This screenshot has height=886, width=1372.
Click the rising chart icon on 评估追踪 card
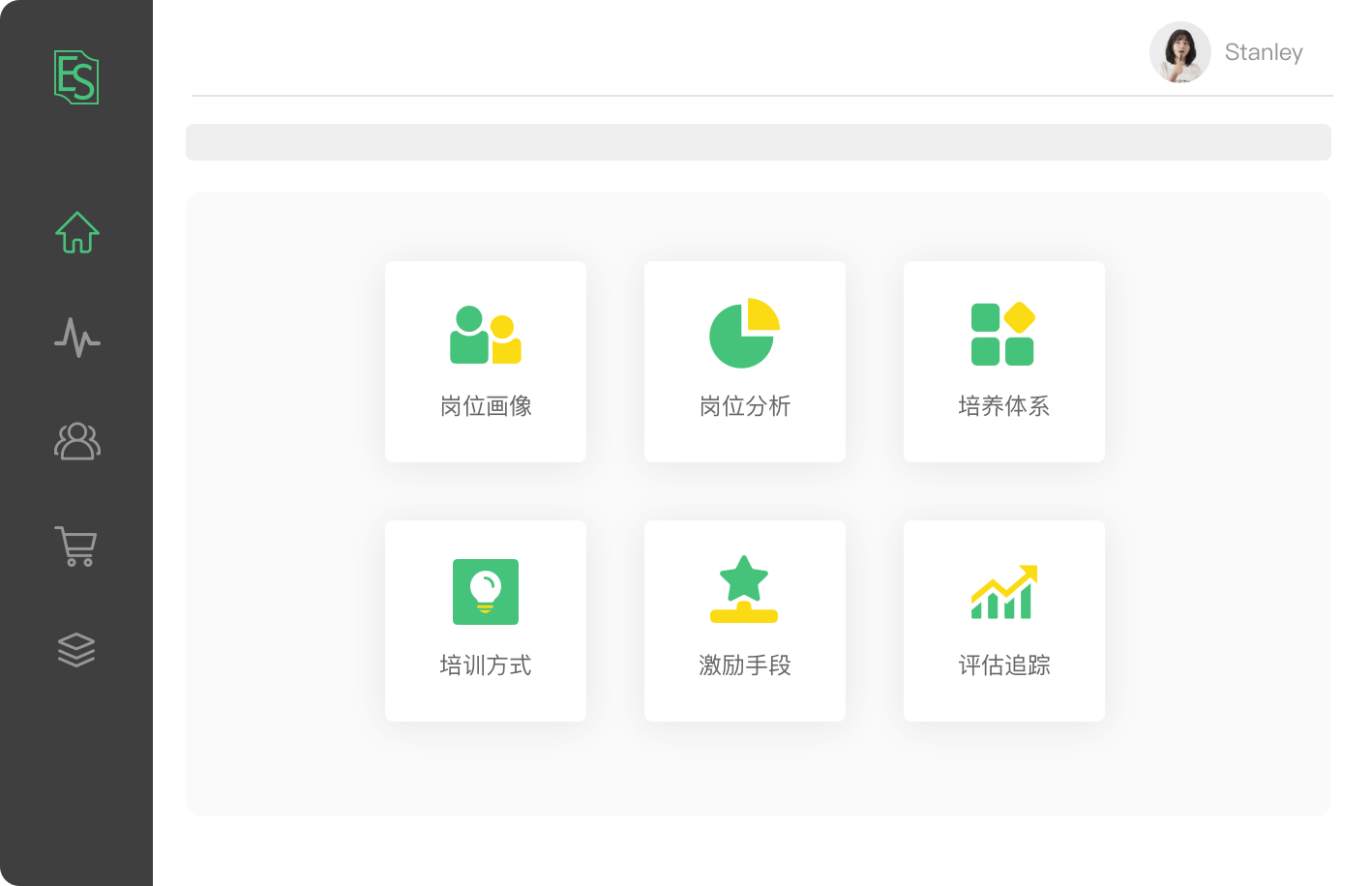[1003, 593]
